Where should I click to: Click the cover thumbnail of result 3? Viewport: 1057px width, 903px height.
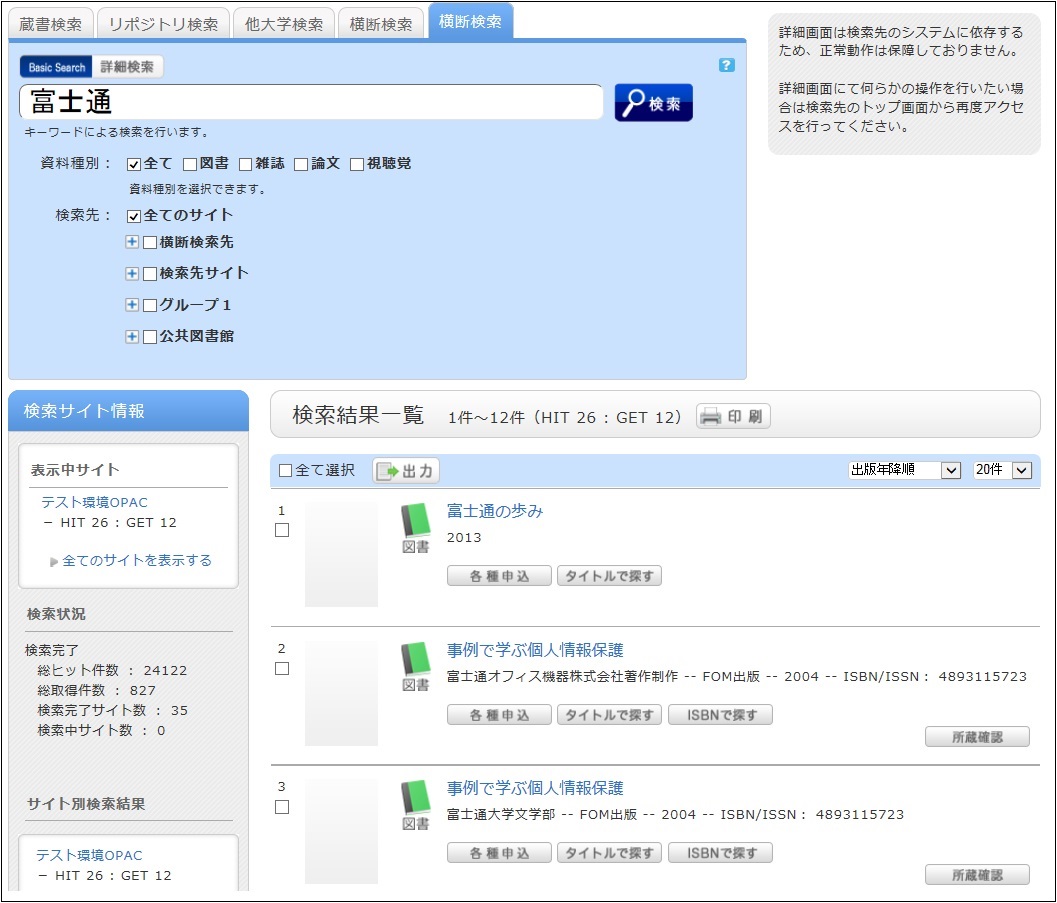click(341, 831)
